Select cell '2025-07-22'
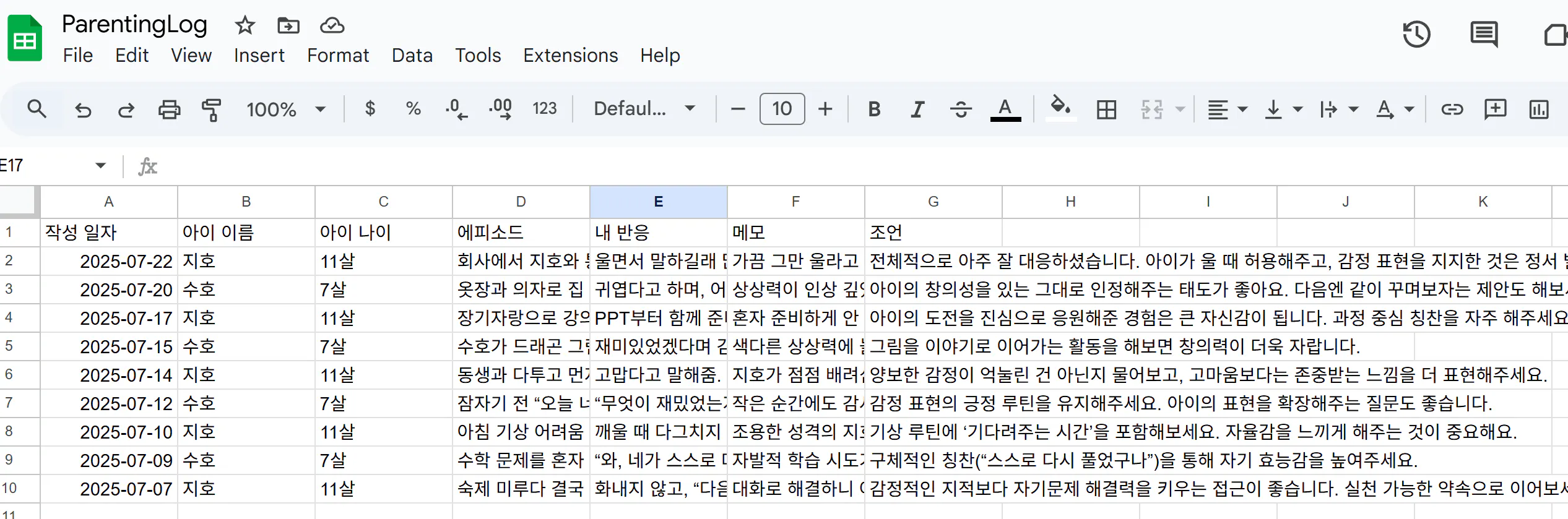 click(109, 261)
